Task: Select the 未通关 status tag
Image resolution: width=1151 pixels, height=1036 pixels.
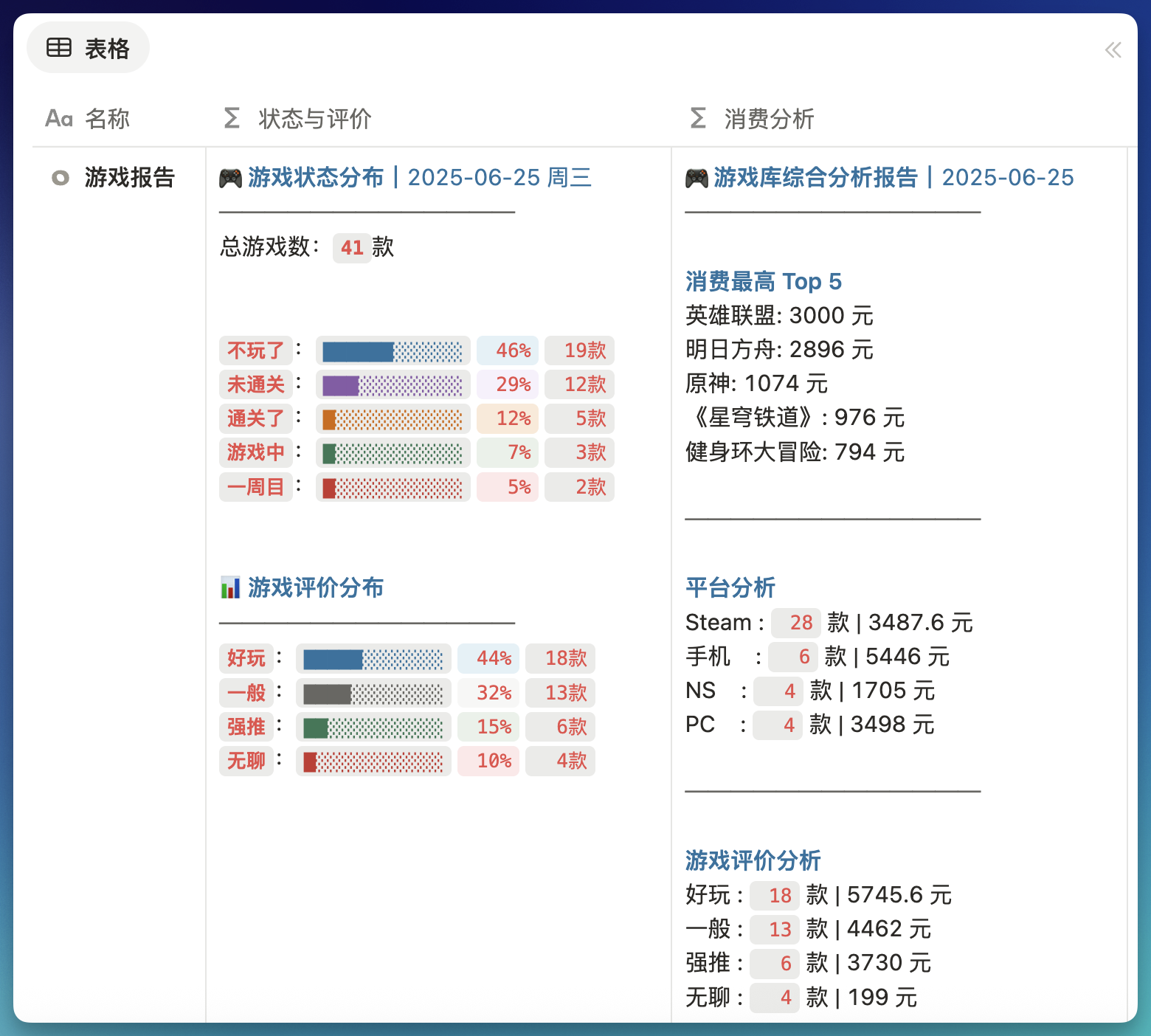Action: point(256,384)
